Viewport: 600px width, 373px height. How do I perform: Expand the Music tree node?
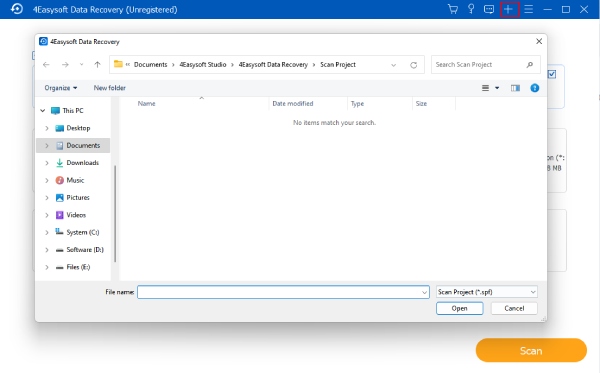click(47, 180)
